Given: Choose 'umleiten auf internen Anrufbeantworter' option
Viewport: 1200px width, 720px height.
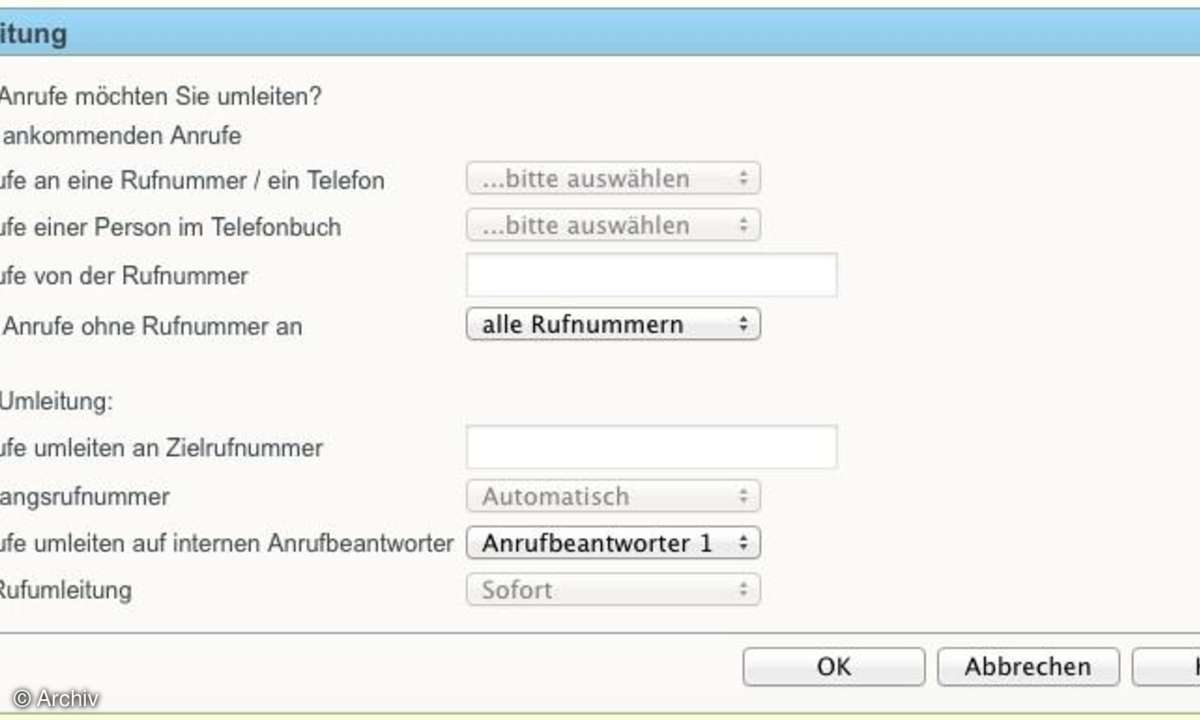Looking at the screenshot, I should coord(227,543).
